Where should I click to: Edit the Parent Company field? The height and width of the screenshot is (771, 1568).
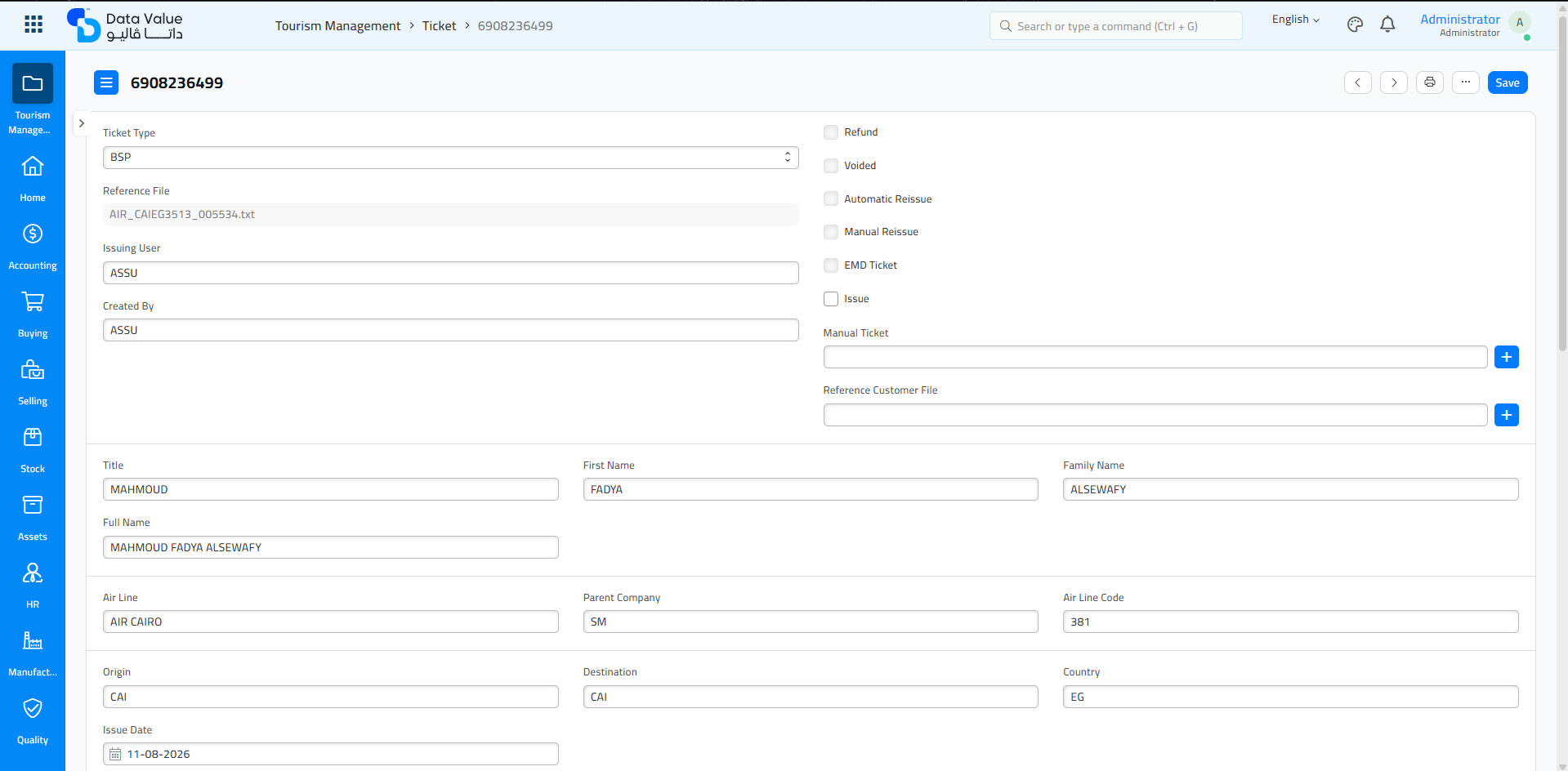(811, 622)
